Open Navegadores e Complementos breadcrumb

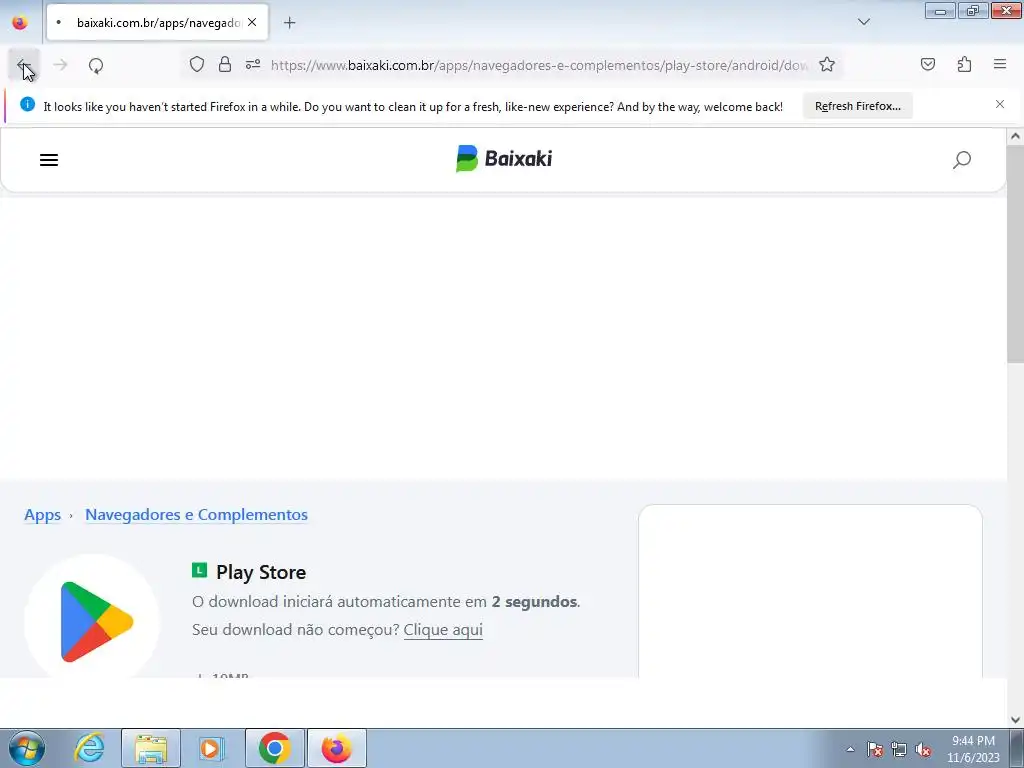coord(196,515)
